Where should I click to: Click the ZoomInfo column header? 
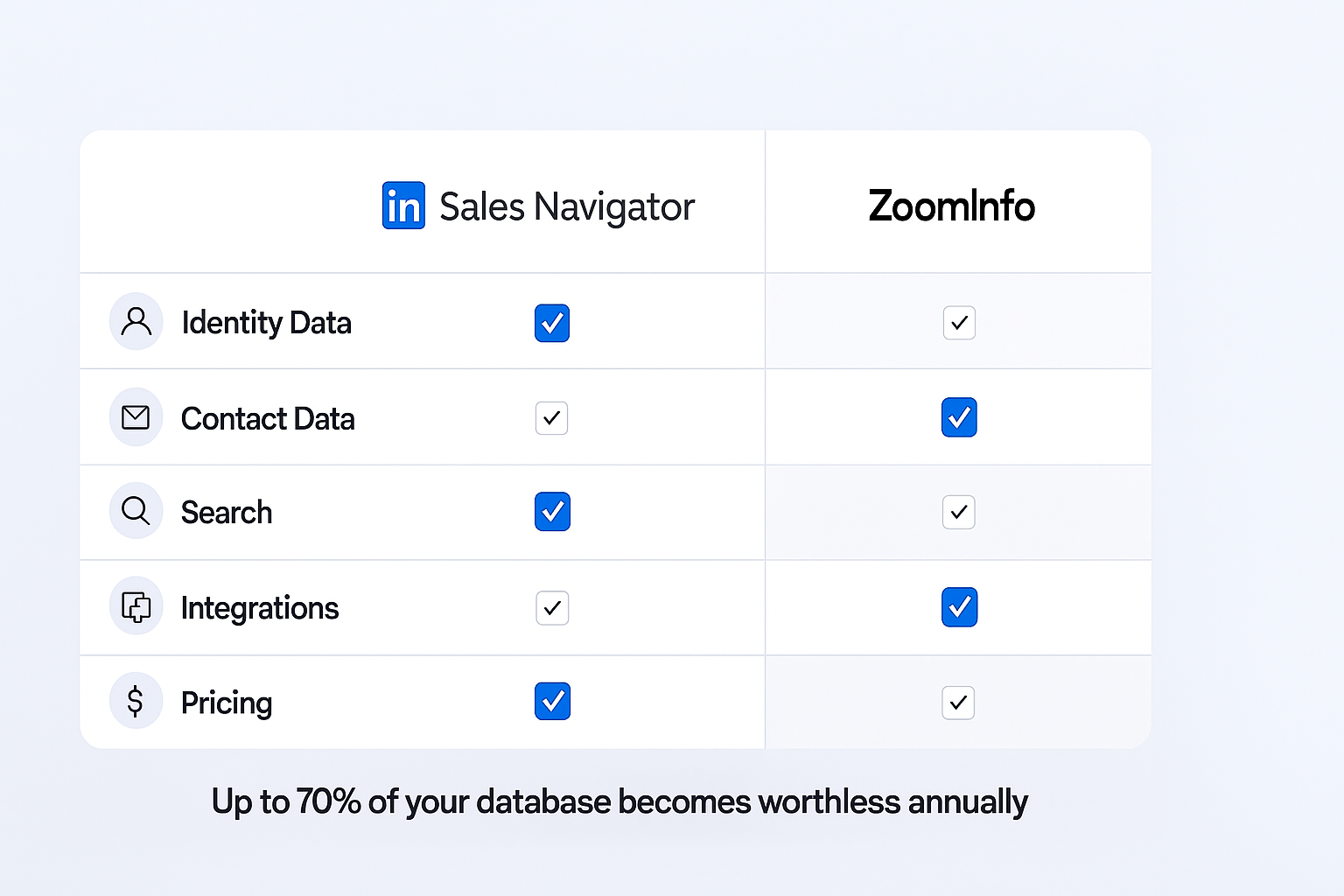[x=951, y=206]
